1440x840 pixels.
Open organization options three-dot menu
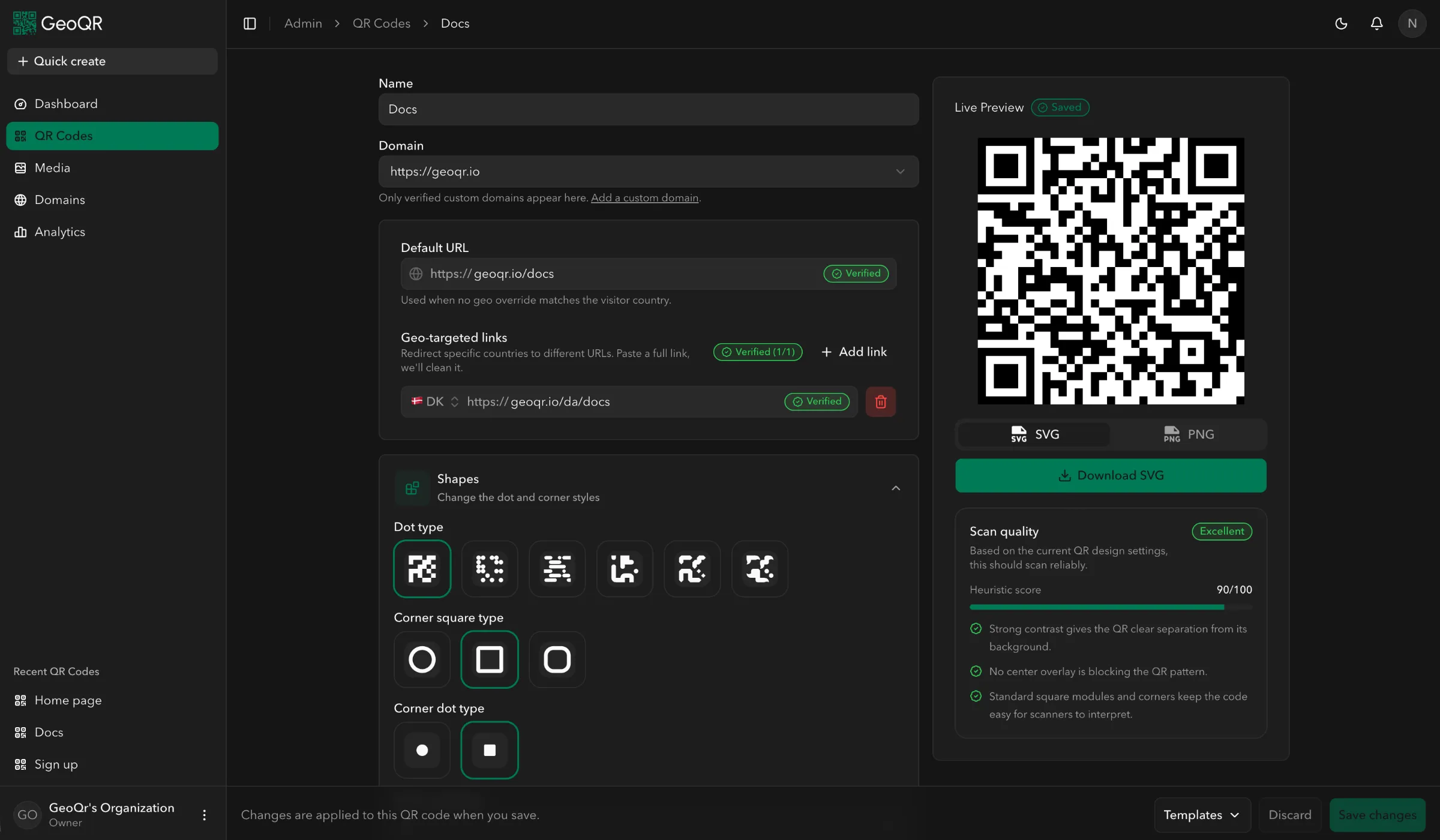coord(204,814)
